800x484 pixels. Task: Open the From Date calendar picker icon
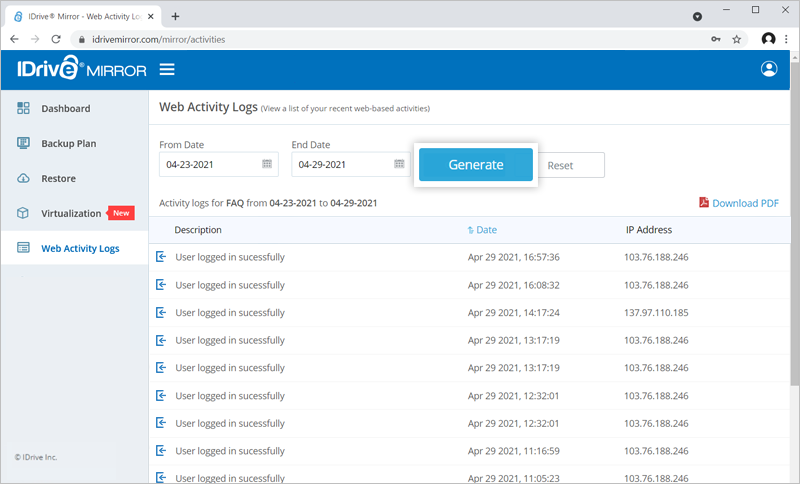pos(267,164)
